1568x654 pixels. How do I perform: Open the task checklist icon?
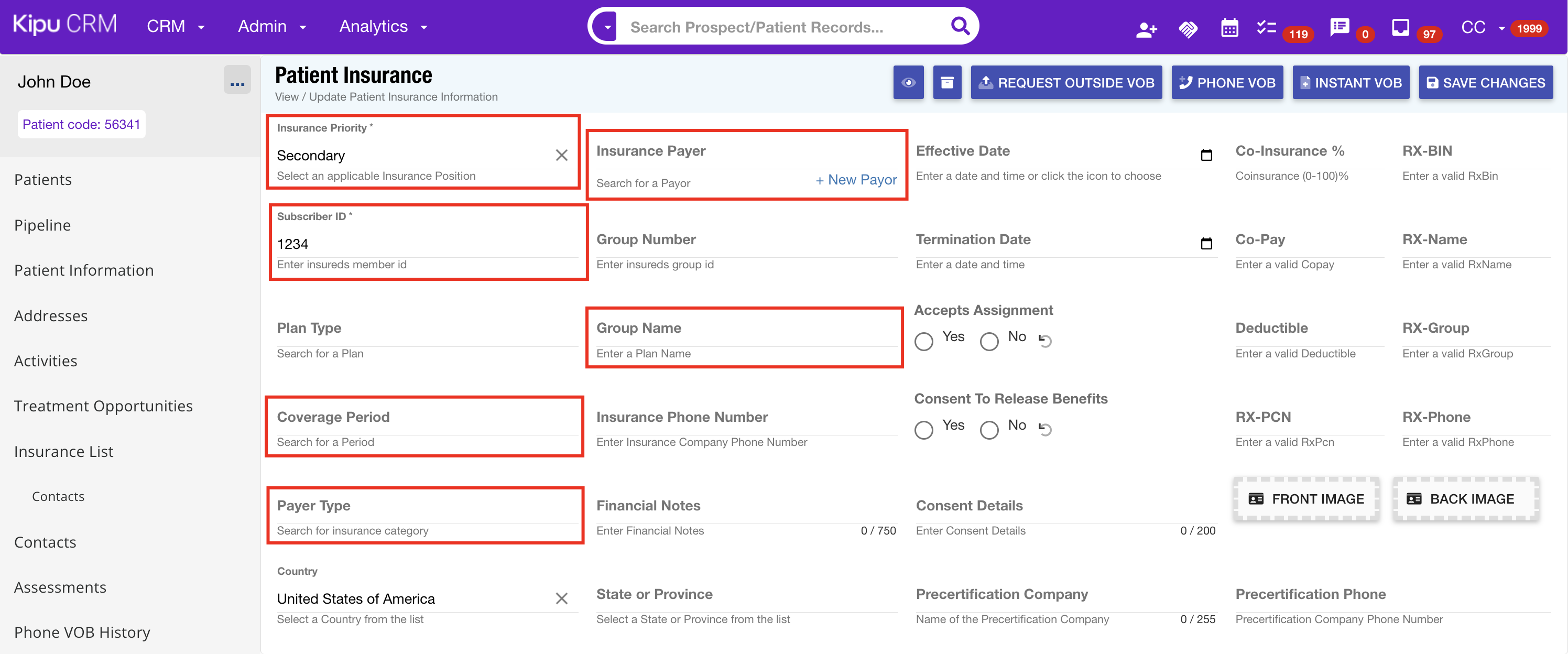1266,27
